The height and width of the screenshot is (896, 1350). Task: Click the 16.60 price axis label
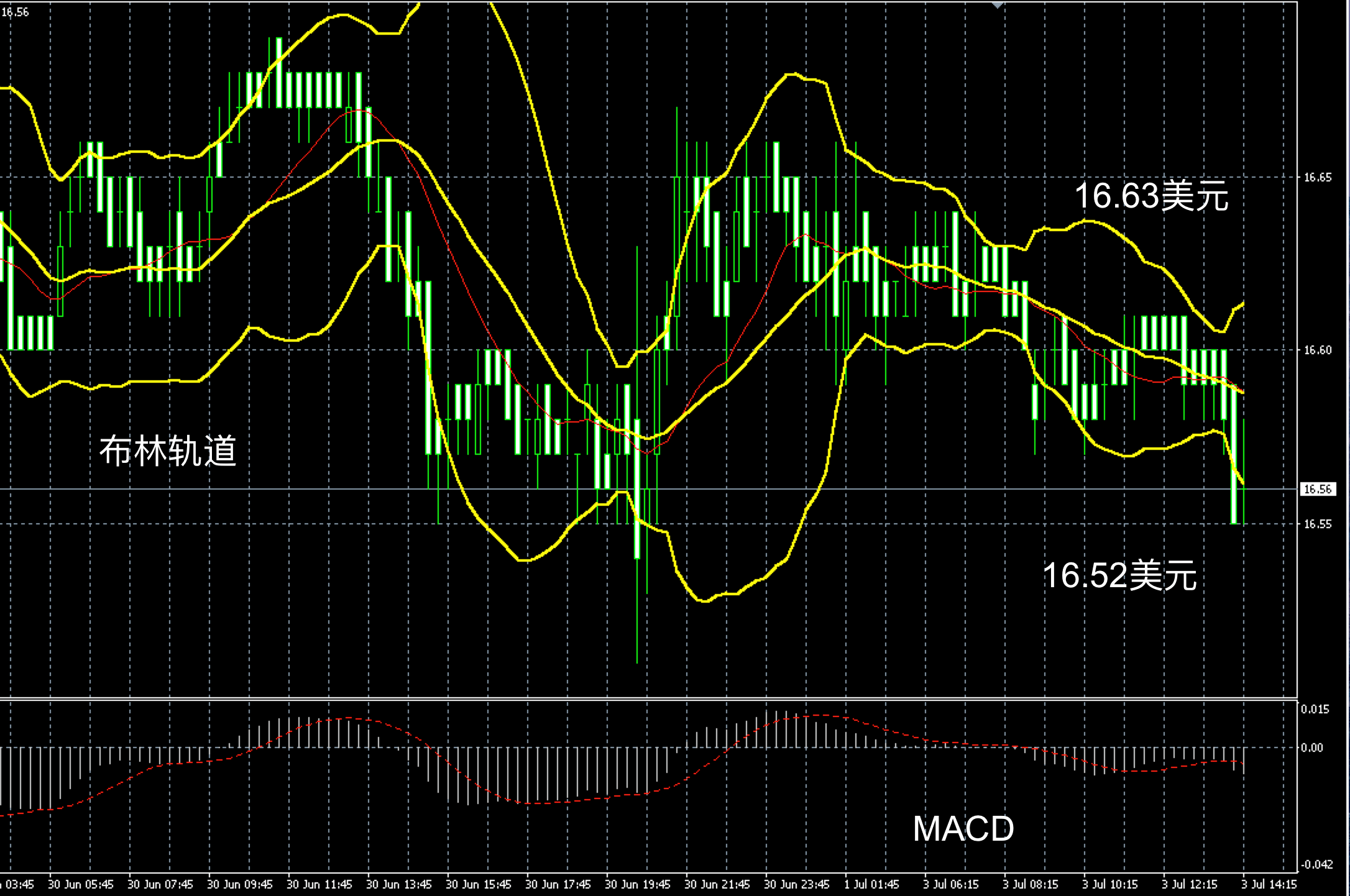click(x=1318, y=350)
